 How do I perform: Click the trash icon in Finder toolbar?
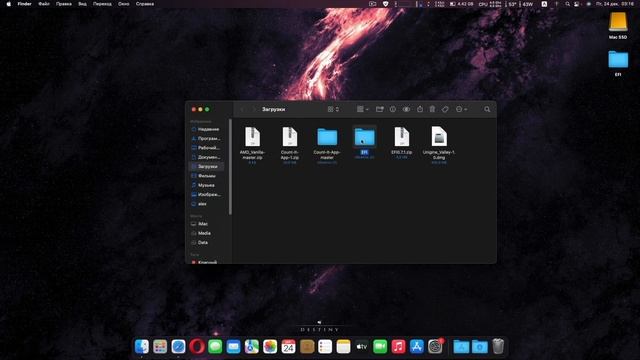point(432,109)
